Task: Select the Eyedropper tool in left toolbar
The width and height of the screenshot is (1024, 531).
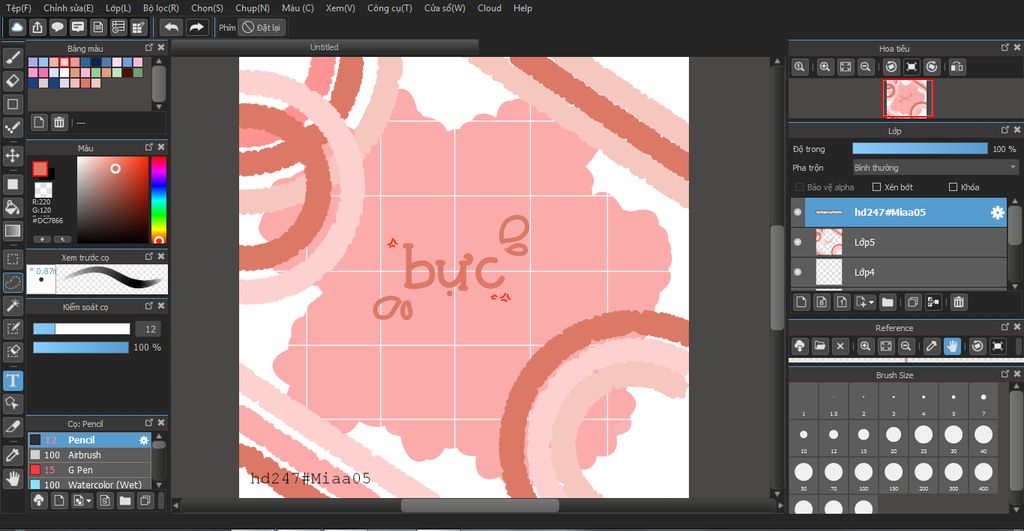Action: click(x=12, y=455)
